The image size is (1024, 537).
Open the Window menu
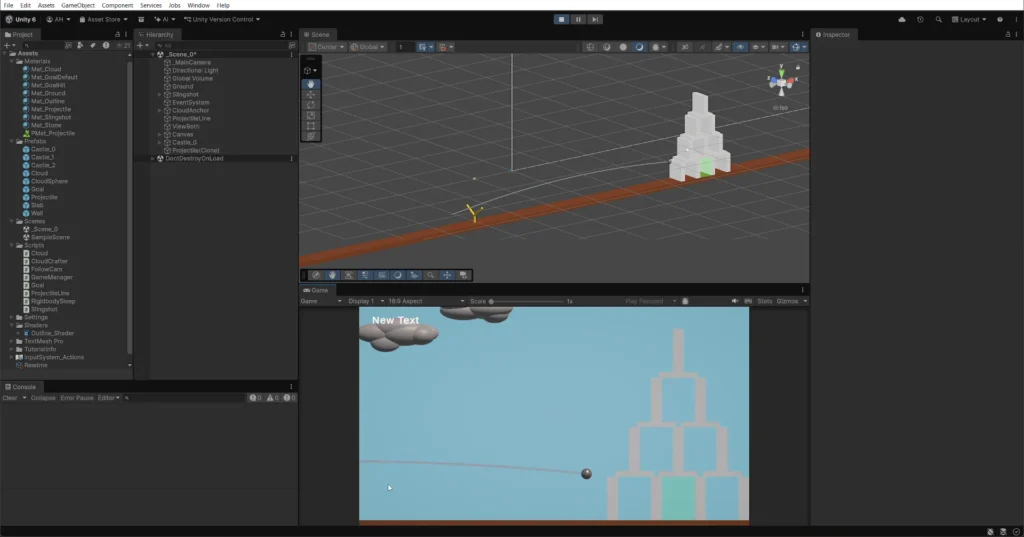[199, 5]
